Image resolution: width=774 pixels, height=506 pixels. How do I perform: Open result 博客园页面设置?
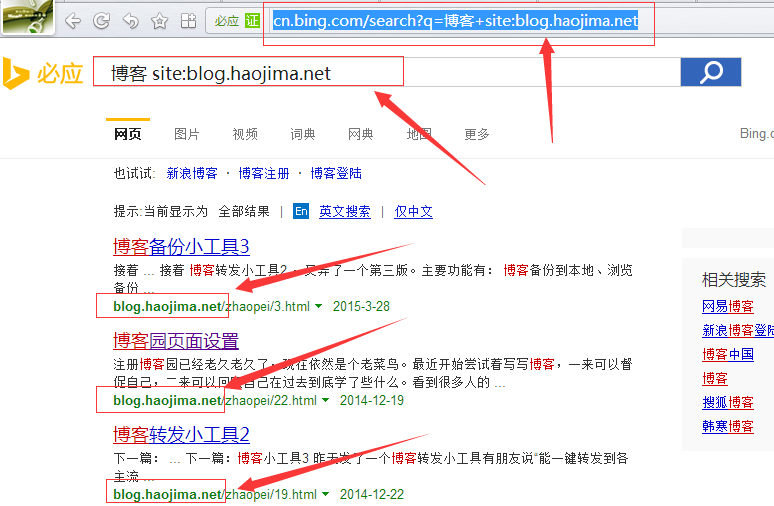click(x=176, y=341)
